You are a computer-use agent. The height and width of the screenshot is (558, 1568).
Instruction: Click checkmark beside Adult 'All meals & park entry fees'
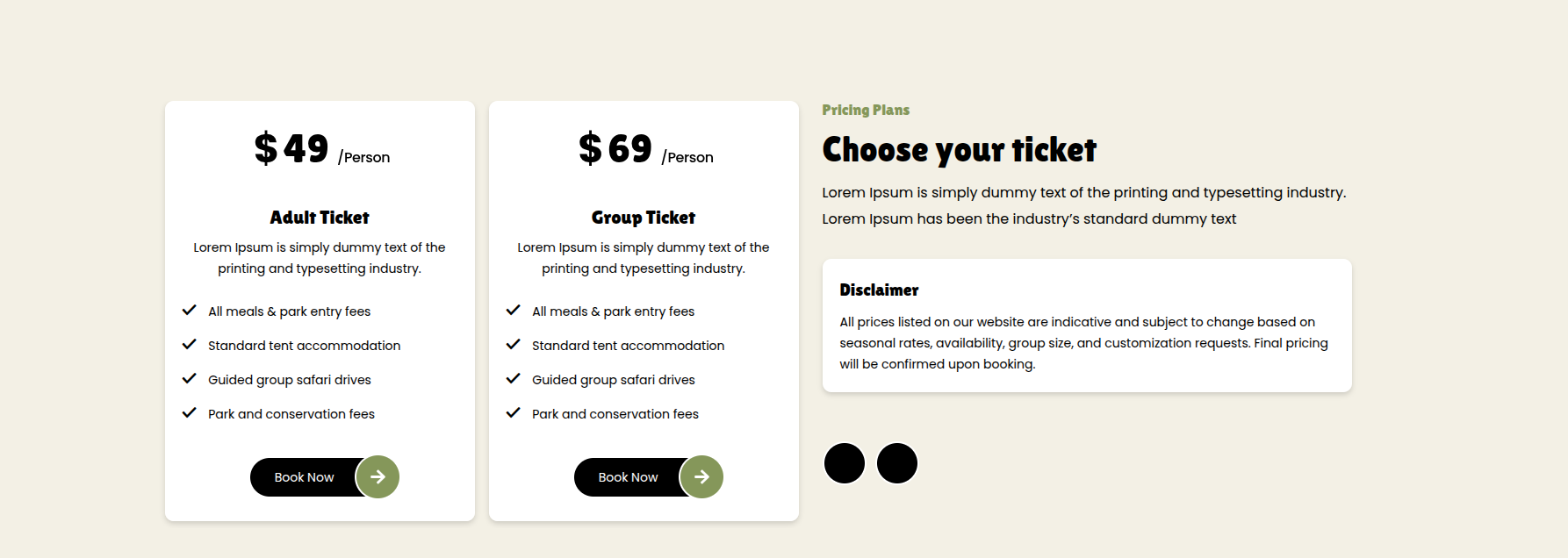click(189, 311)
